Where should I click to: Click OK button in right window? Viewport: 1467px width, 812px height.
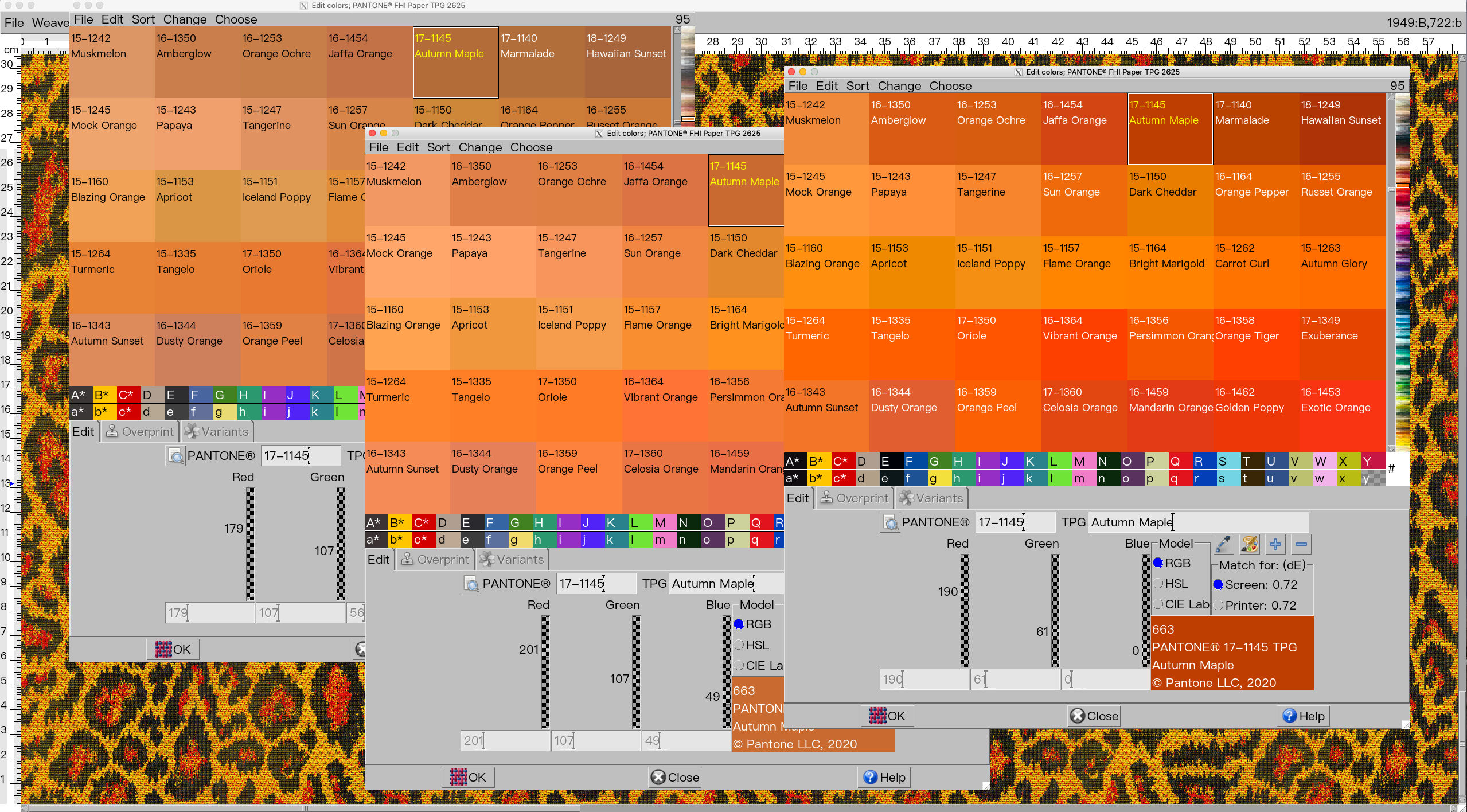pos(887,716)
